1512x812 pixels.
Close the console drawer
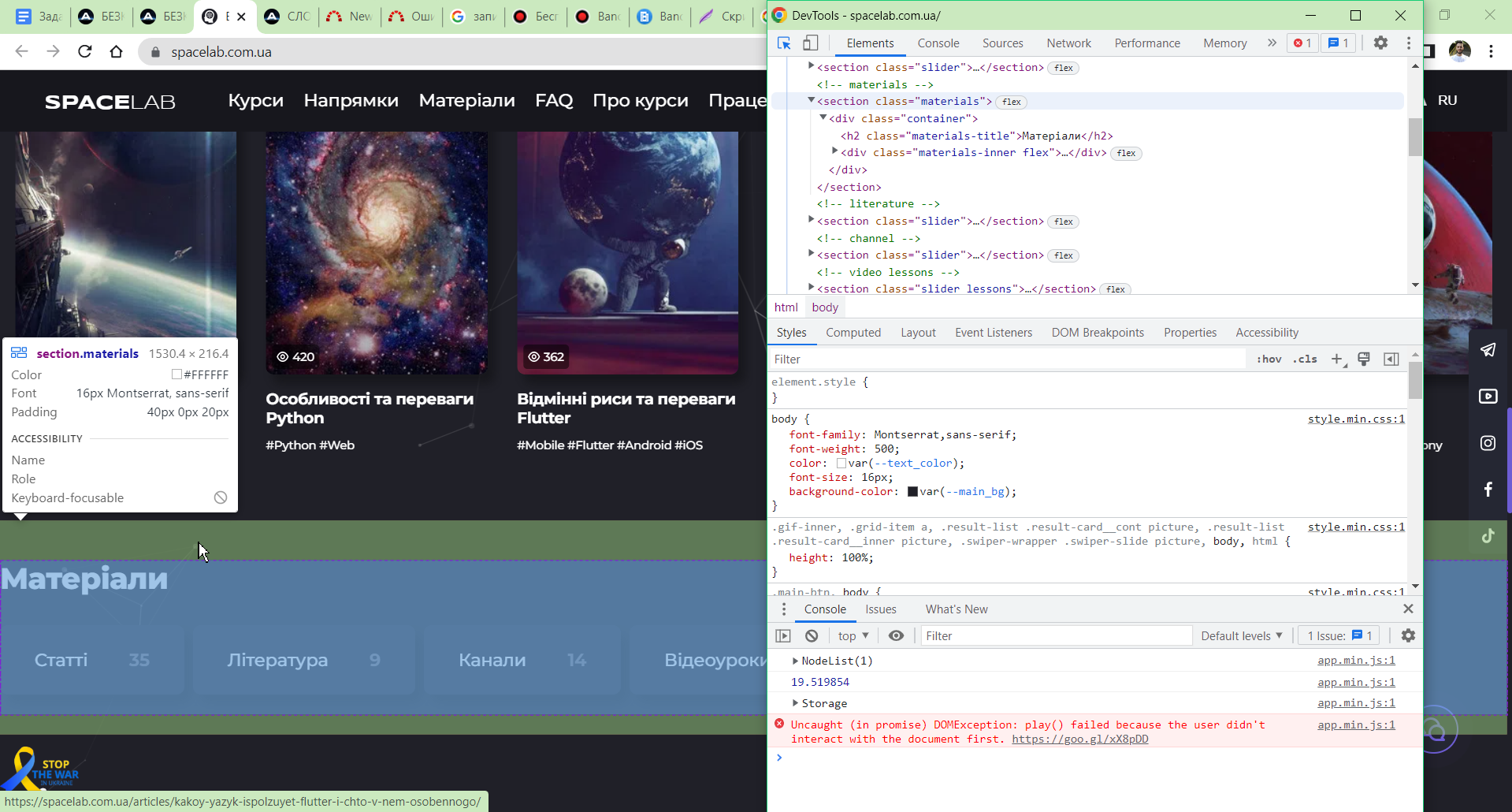1408,609
